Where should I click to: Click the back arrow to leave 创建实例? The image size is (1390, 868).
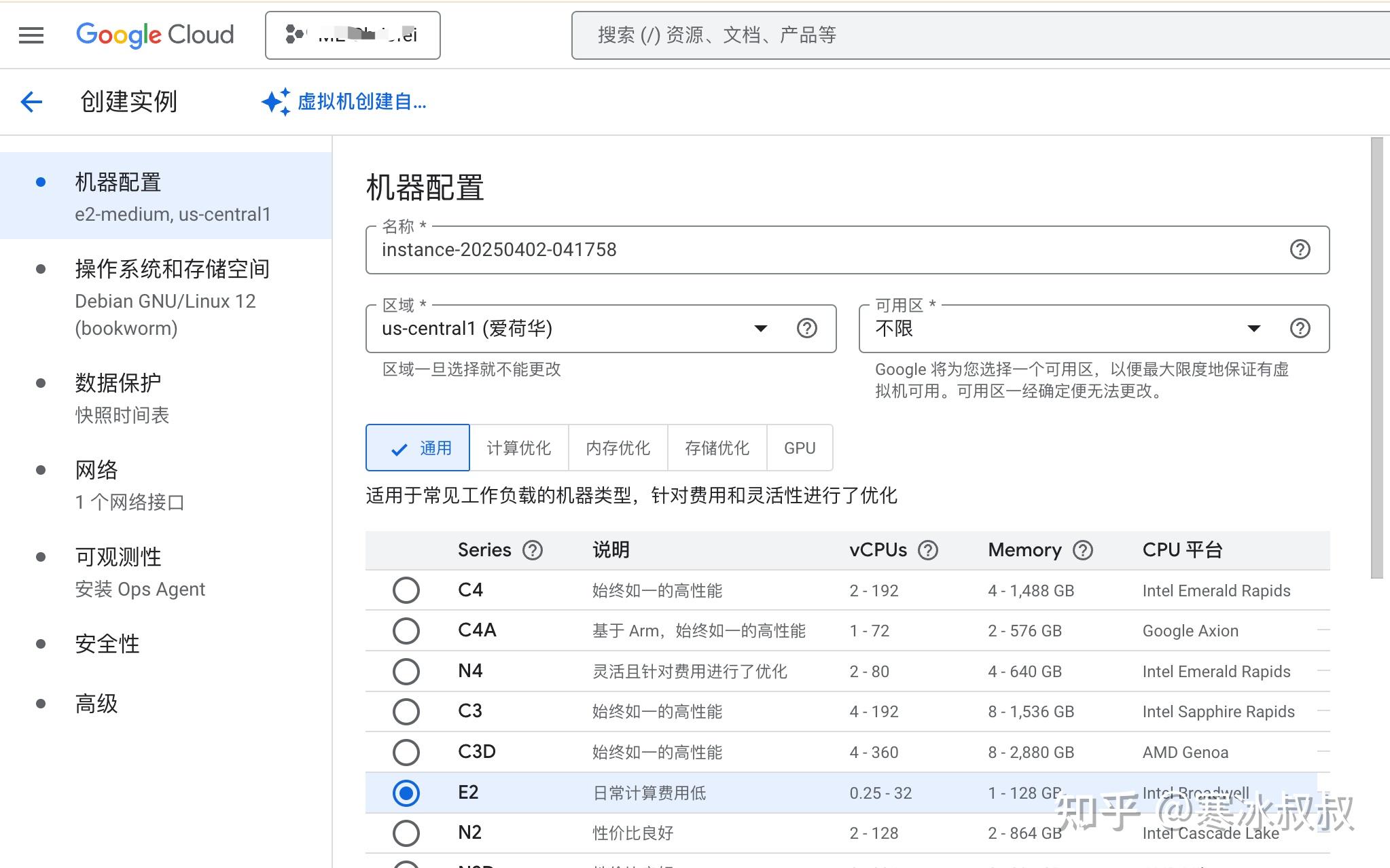[x=31, y=101]
